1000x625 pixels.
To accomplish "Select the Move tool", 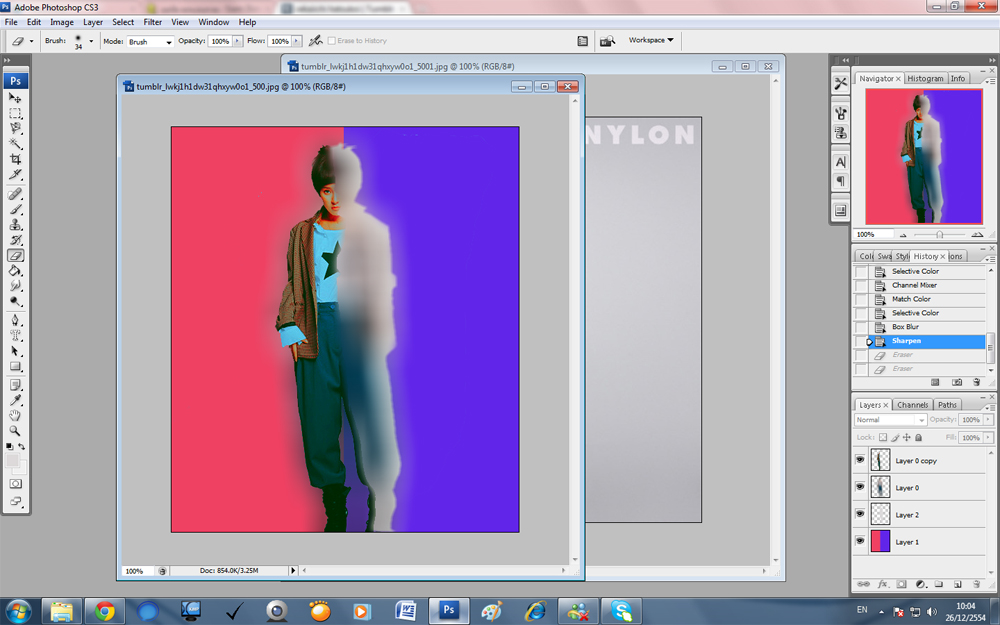I will [x=15, y=98].
